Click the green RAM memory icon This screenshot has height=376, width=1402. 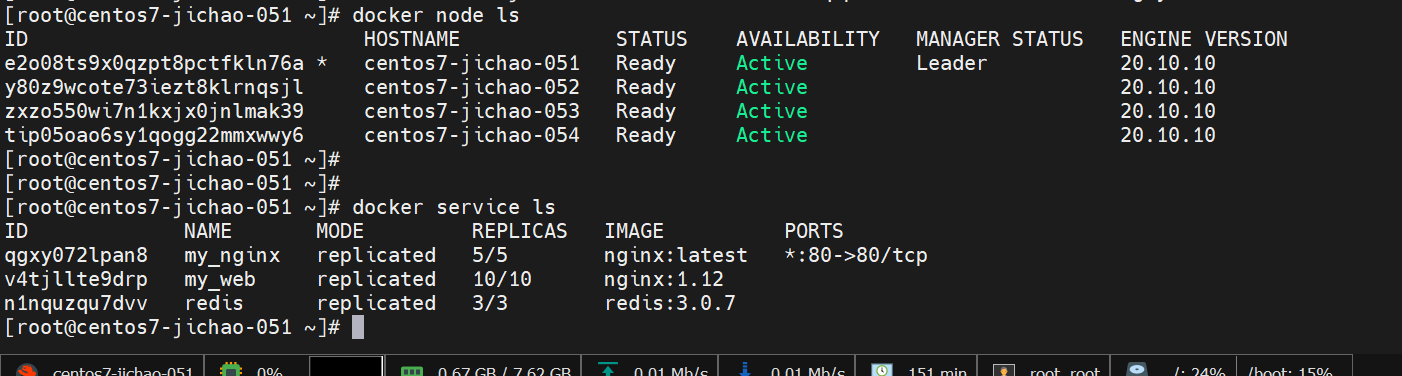[412, 370]
